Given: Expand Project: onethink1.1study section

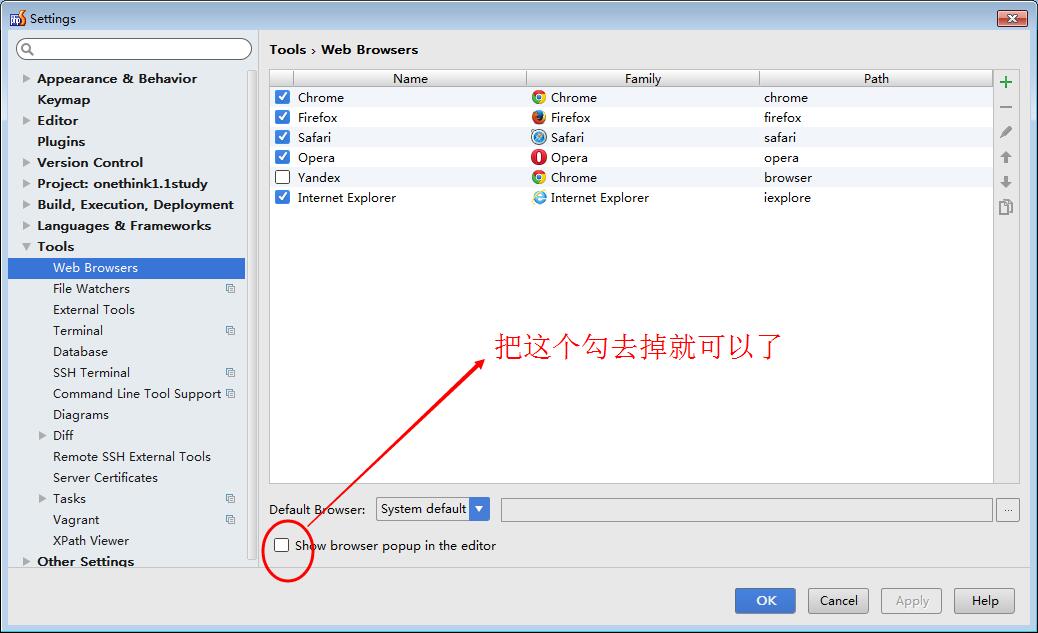Looking at the screenshot, I should pyautogui.click(x=26, y=183).
